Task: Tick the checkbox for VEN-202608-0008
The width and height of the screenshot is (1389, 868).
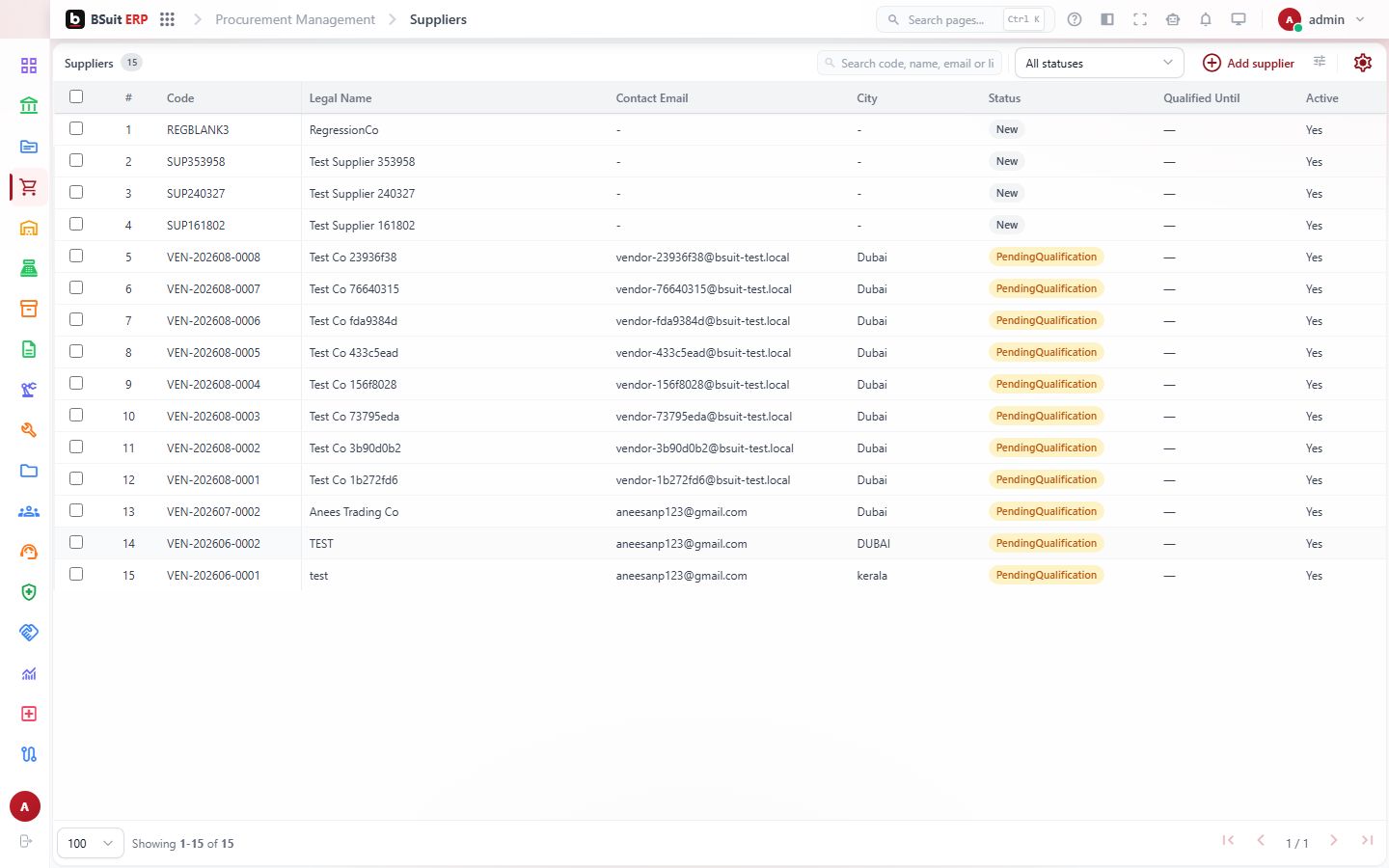Action: click(x=76, y=256)
